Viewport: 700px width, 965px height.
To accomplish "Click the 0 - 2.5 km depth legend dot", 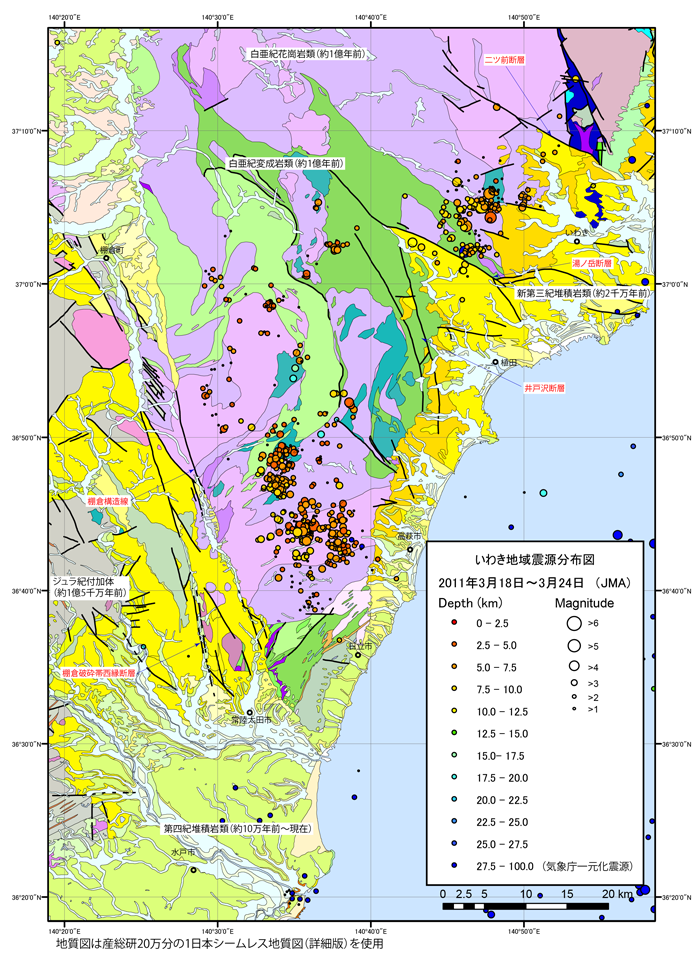I will tap(454, 623).
